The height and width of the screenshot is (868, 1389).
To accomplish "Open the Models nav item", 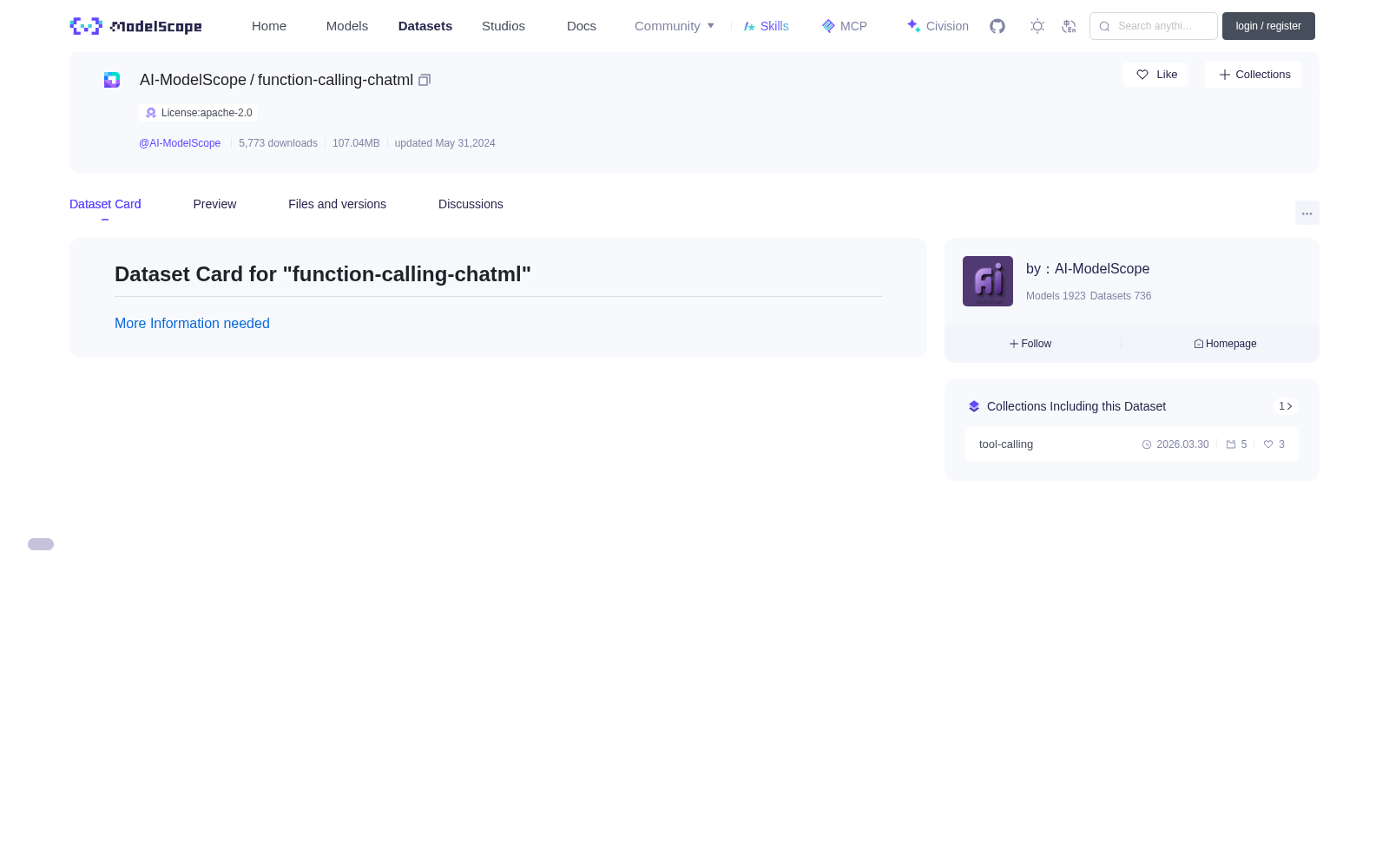I will [347, 26].
